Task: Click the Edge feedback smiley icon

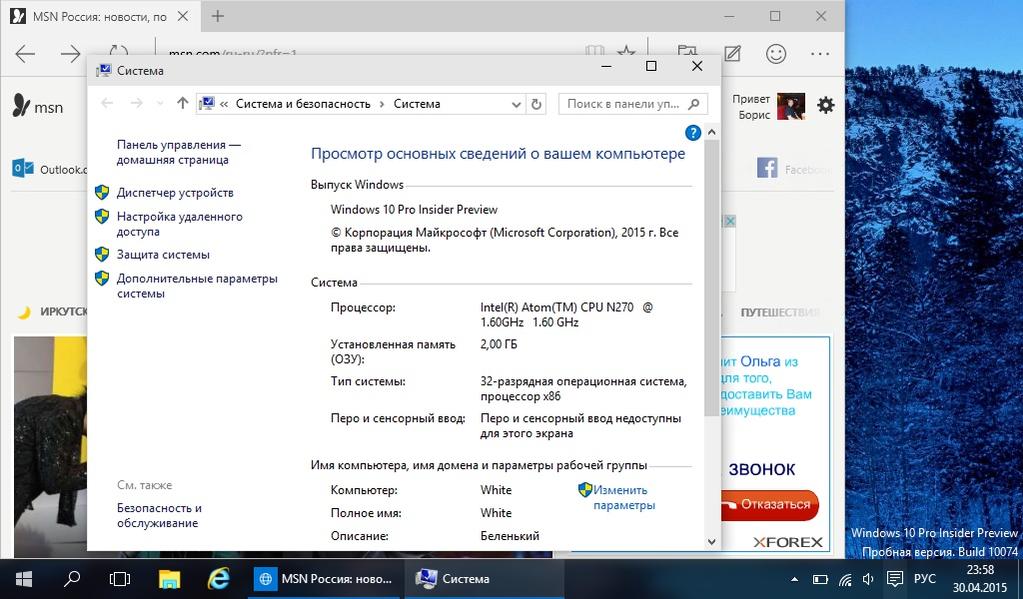Action: point(776,54)
